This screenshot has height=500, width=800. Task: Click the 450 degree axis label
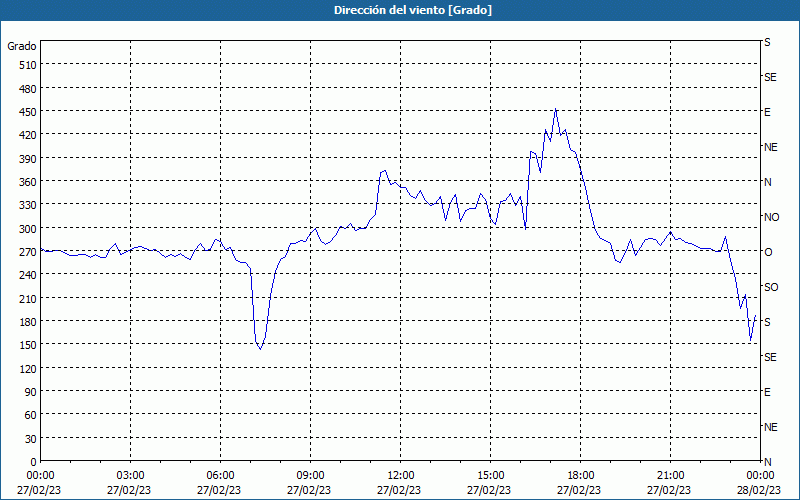[28, 112]
